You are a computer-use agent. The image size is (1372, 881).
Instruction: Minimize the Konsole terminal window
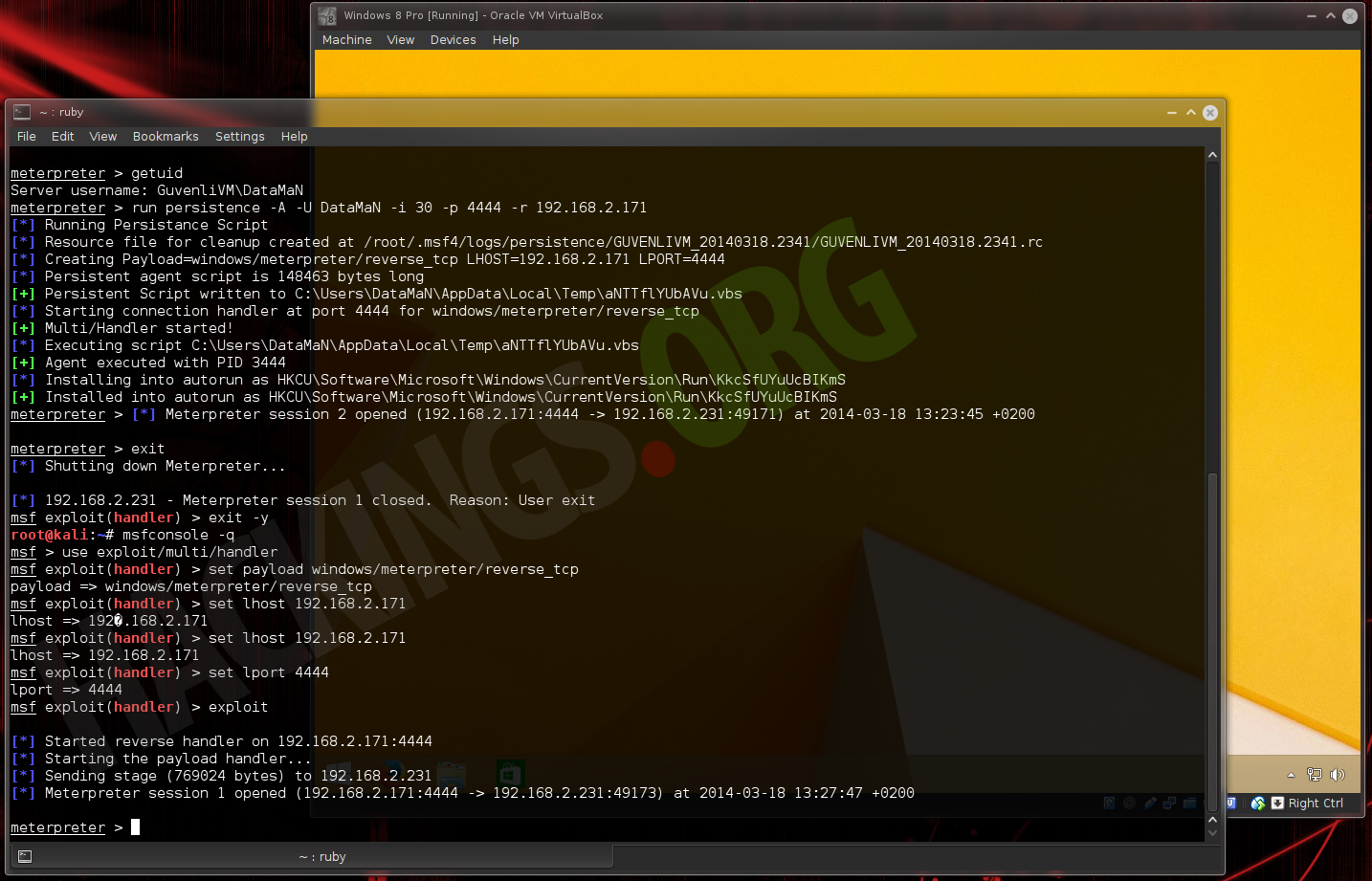(x=1172, y=113)
